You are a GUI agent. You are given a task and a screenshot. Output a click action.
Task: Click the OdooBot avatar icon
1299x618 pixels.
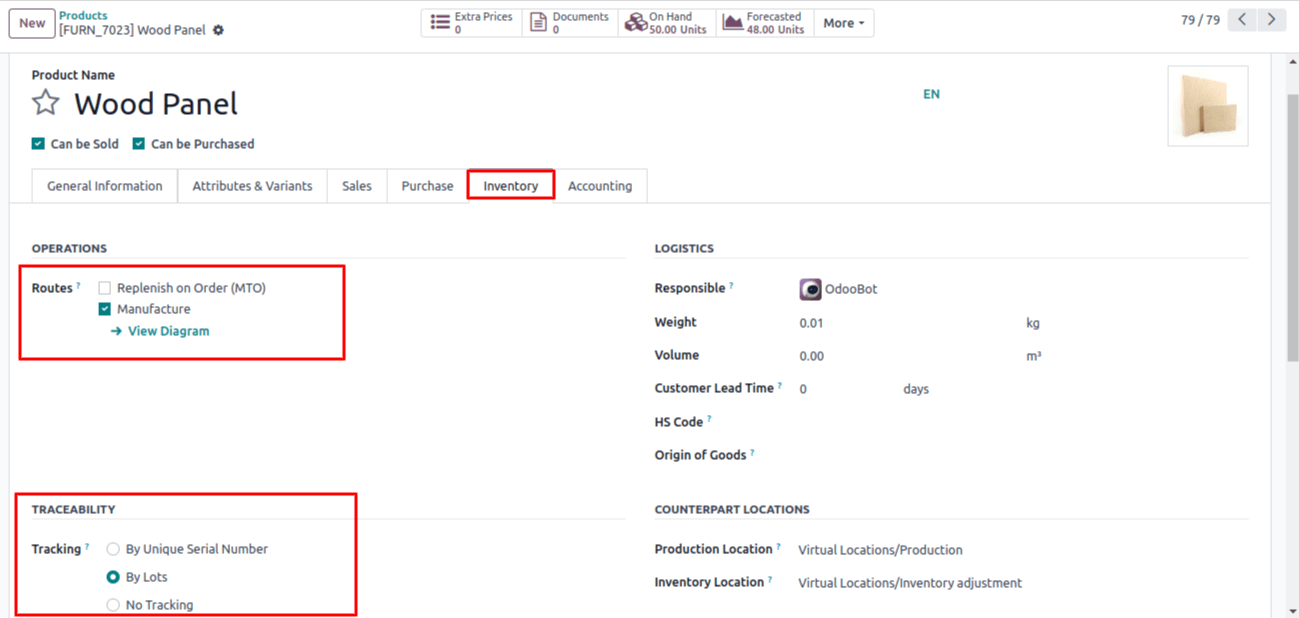[810, 289]
